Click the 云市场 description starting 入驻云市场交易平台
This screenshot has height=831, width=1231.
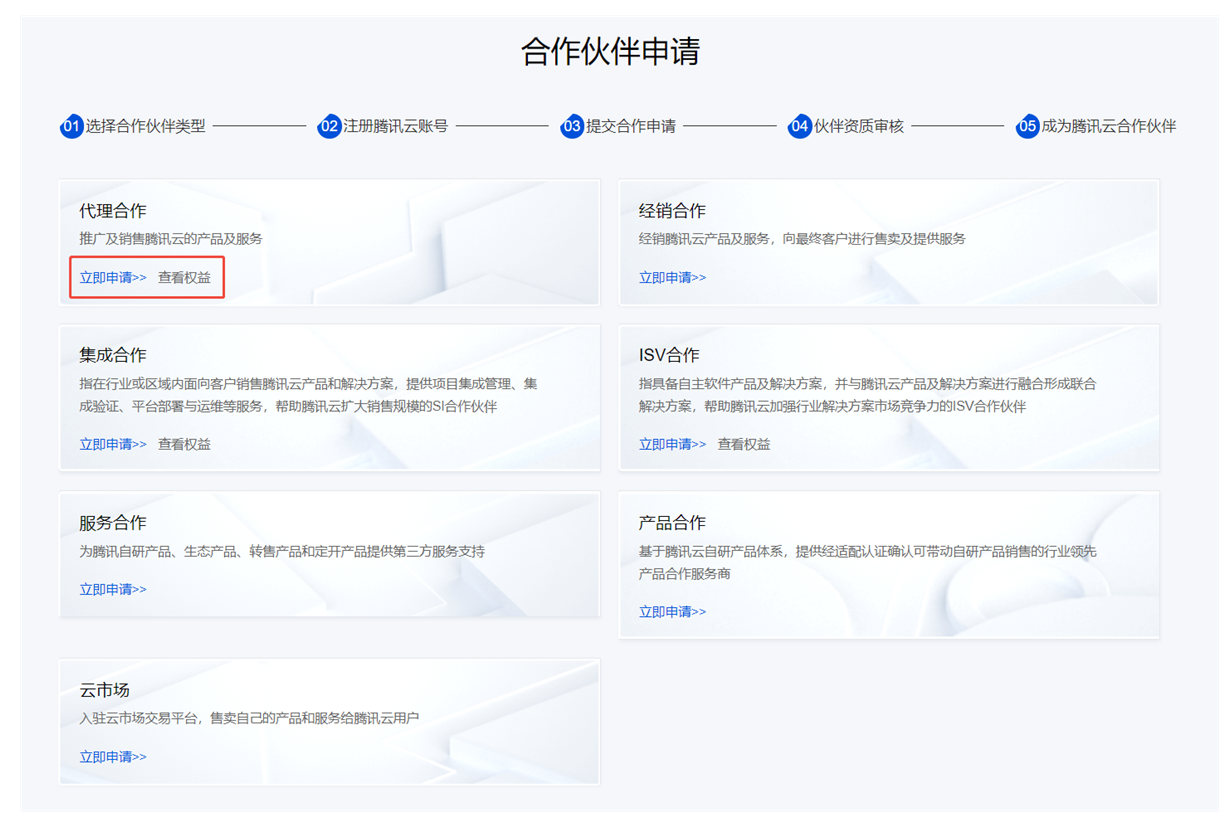(x=249, y=718)
